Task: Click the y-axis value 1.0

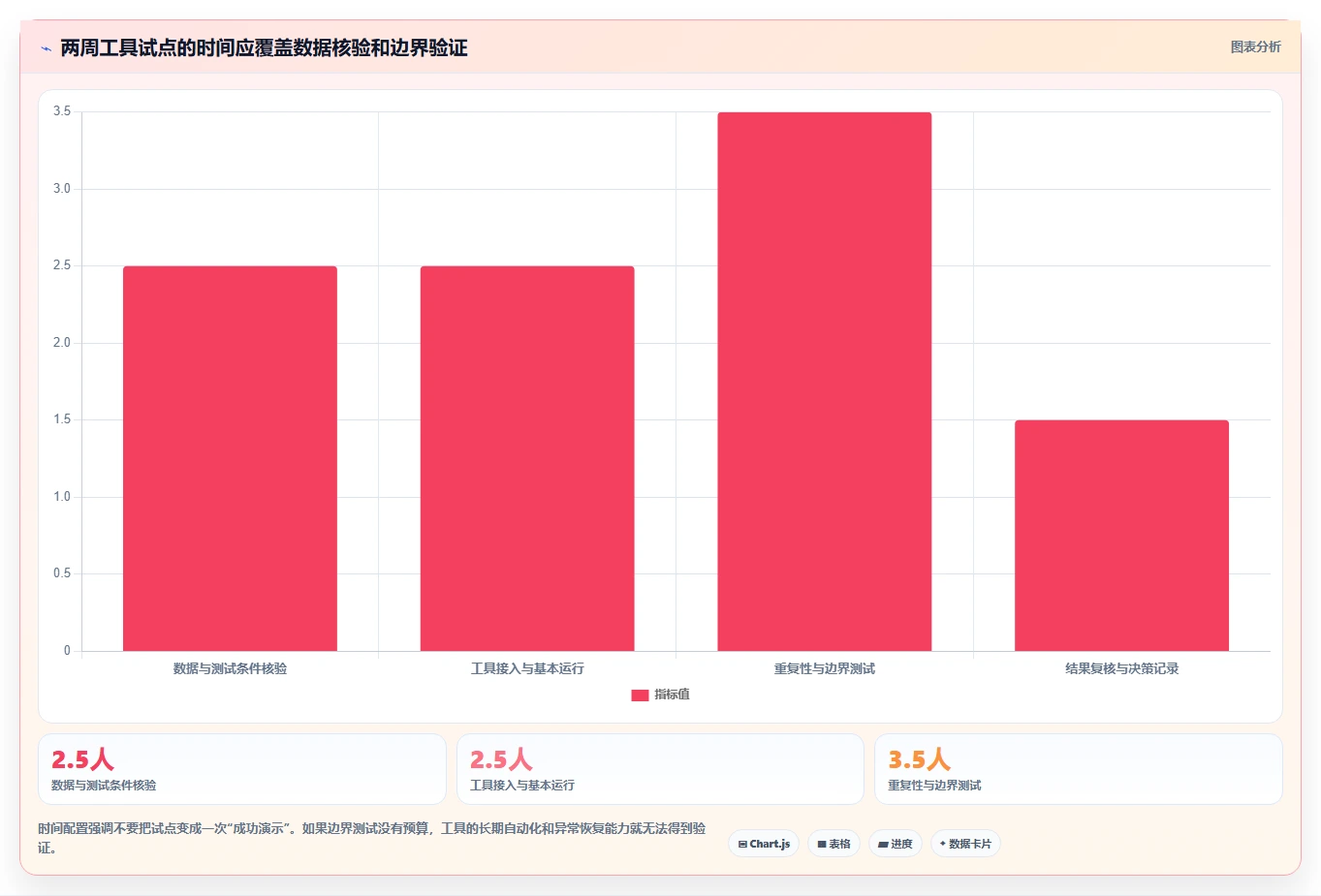Action: click(x=62, y=497)
